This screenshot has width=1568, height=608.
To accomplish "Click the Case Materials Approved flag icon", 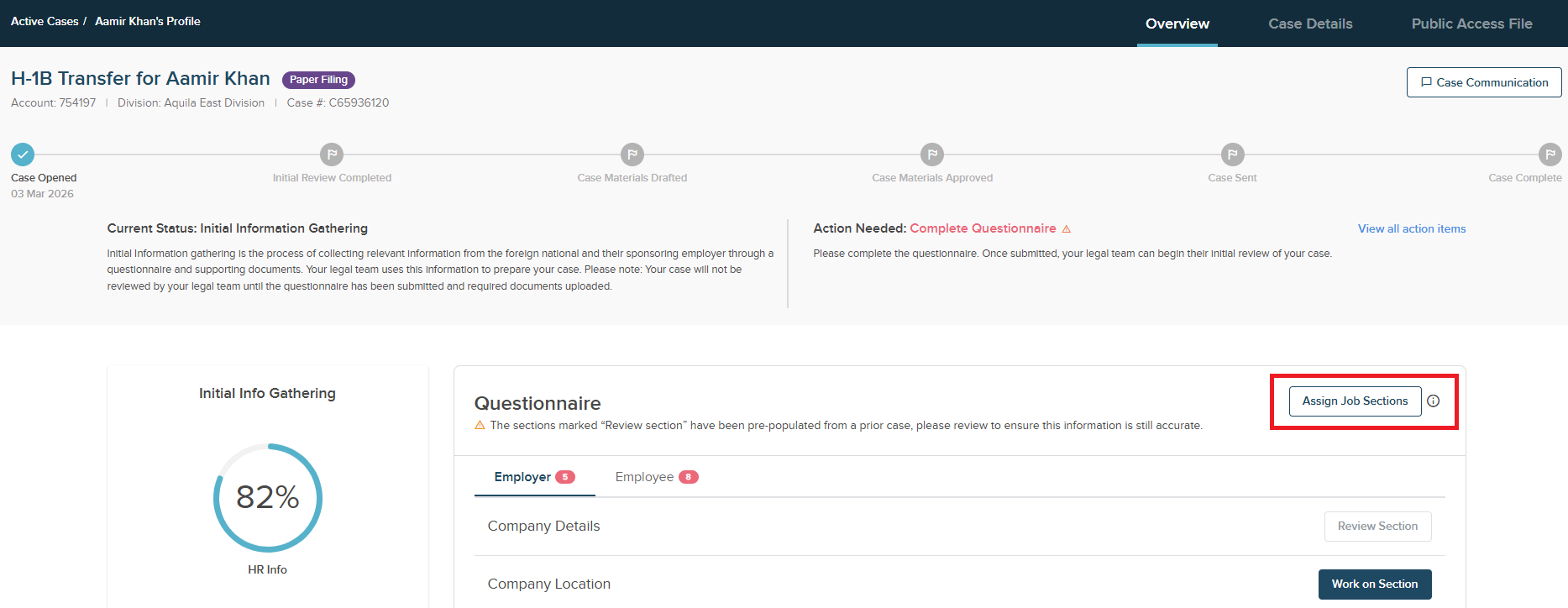I will coord(932,155).
